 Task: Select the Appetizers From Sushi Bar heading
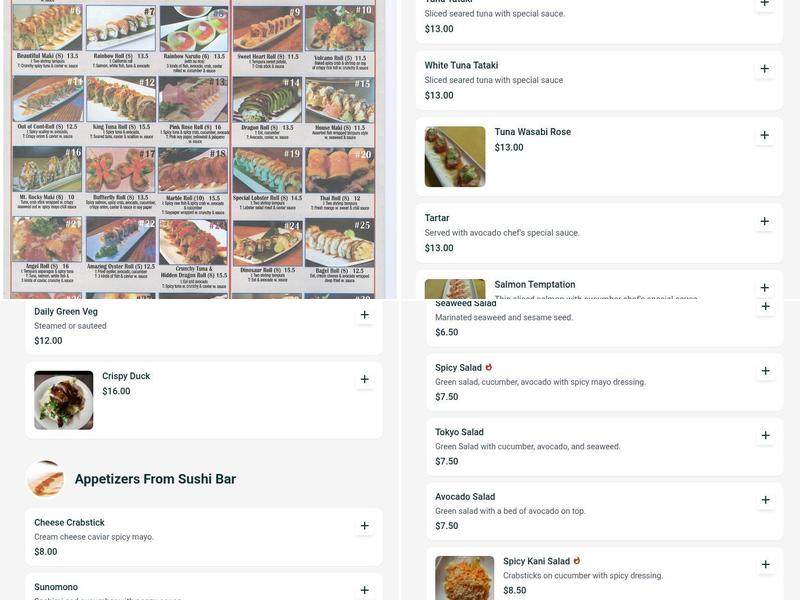click(155, 479)
